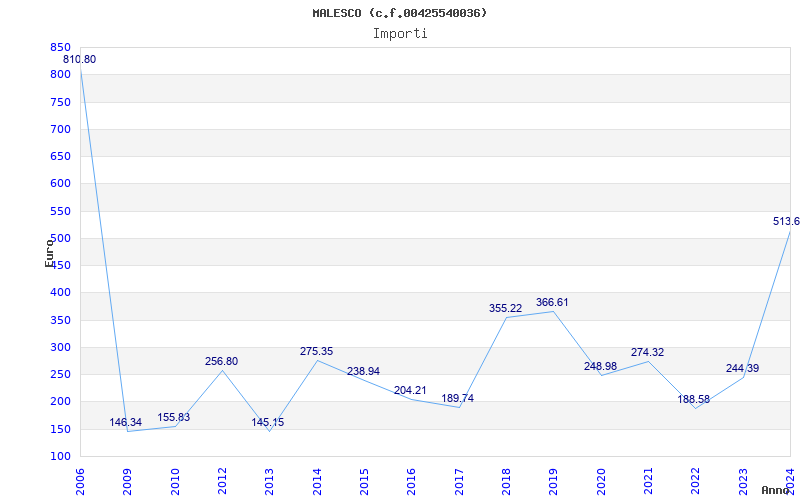
Task: Click the 700 y-axis tick label
Action: [x=60, y=129]
